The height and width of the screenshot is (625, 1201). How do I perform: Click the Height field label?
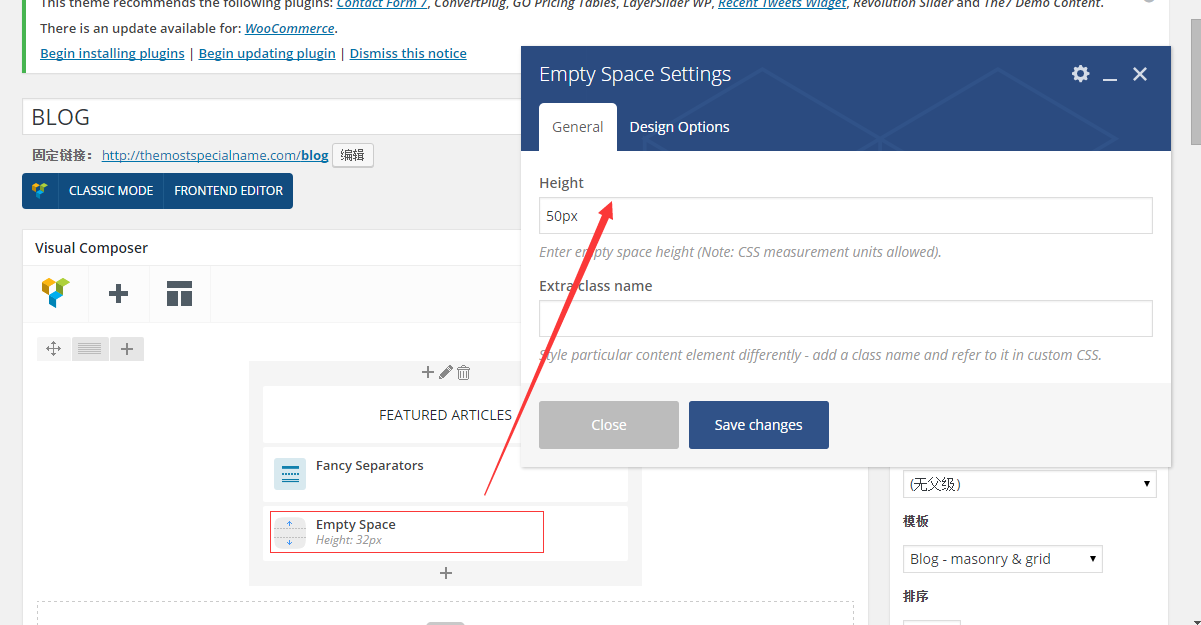click(x=562, y=183)
